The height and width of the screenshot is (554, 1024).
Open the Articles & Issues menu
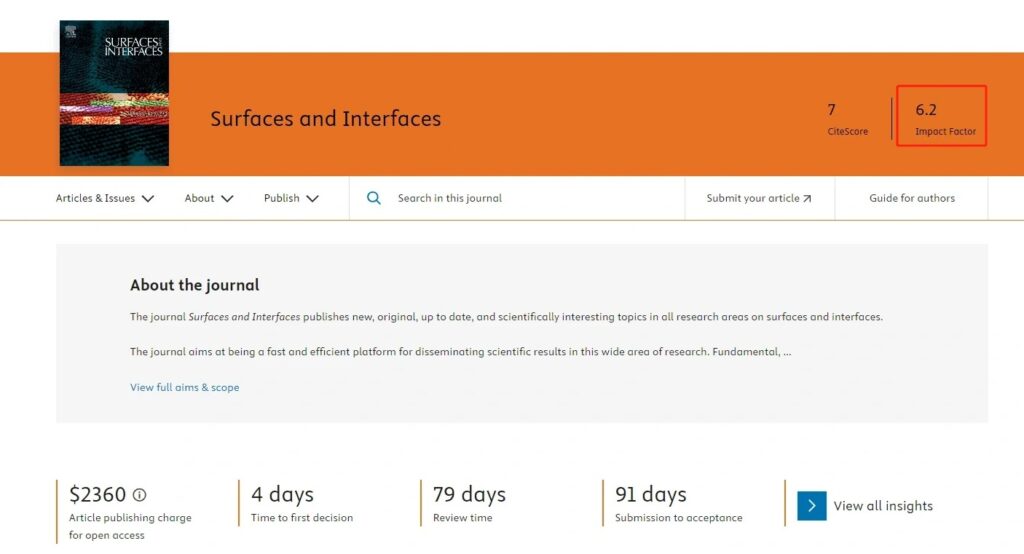(104, 198)
